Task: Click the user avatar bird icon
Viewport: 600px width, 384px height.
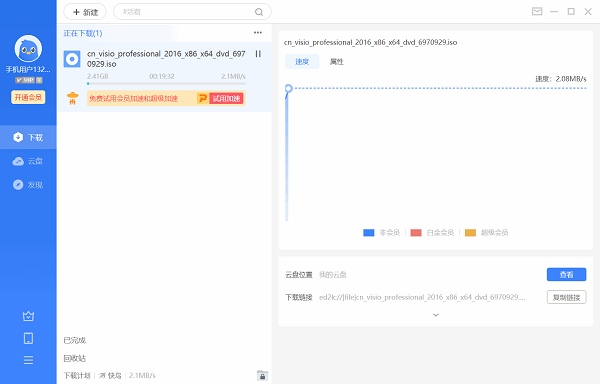Action: 28,49
